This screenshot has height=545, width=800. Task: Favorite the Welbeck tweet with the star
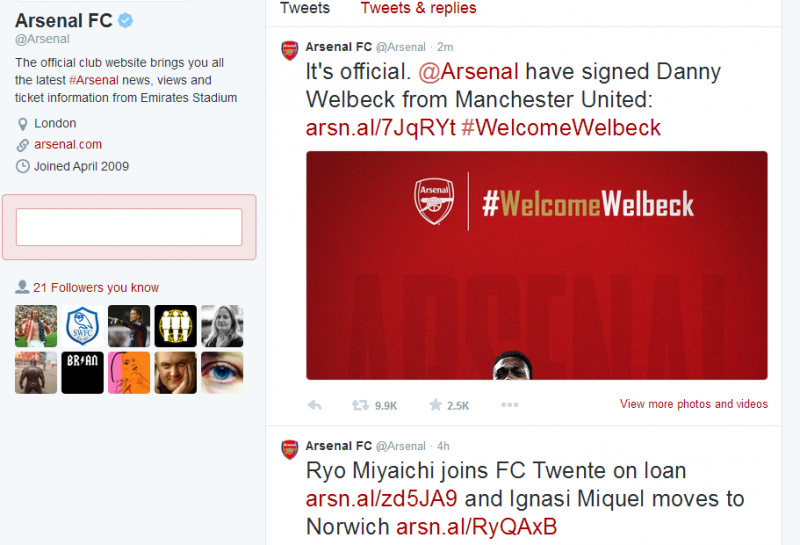click(x=435, y=405)
